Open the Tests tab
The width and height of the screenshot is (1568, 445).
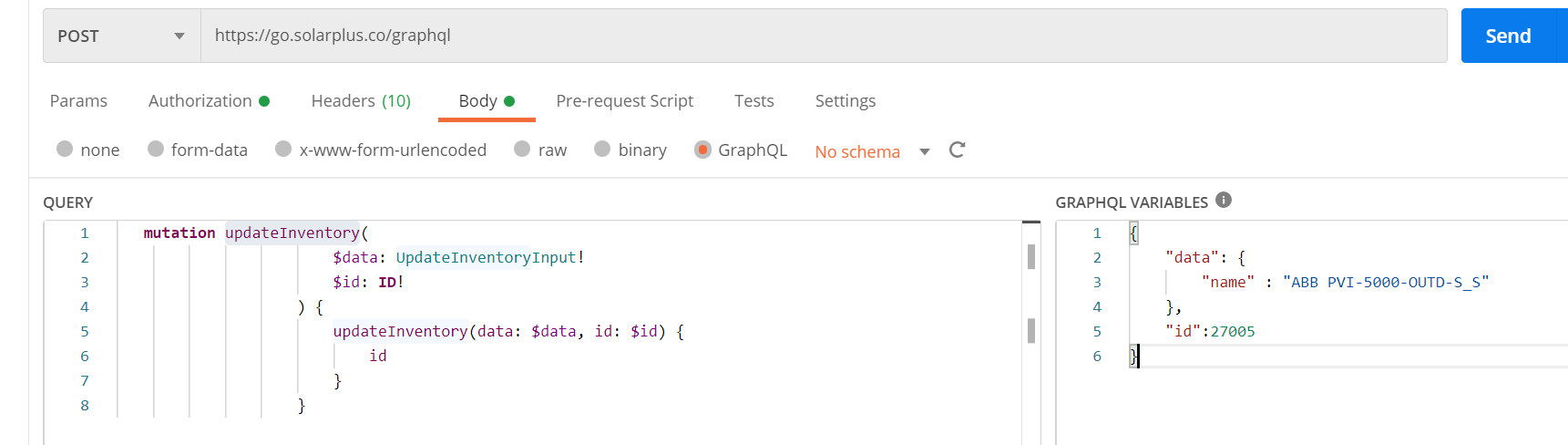click(753, 101)
